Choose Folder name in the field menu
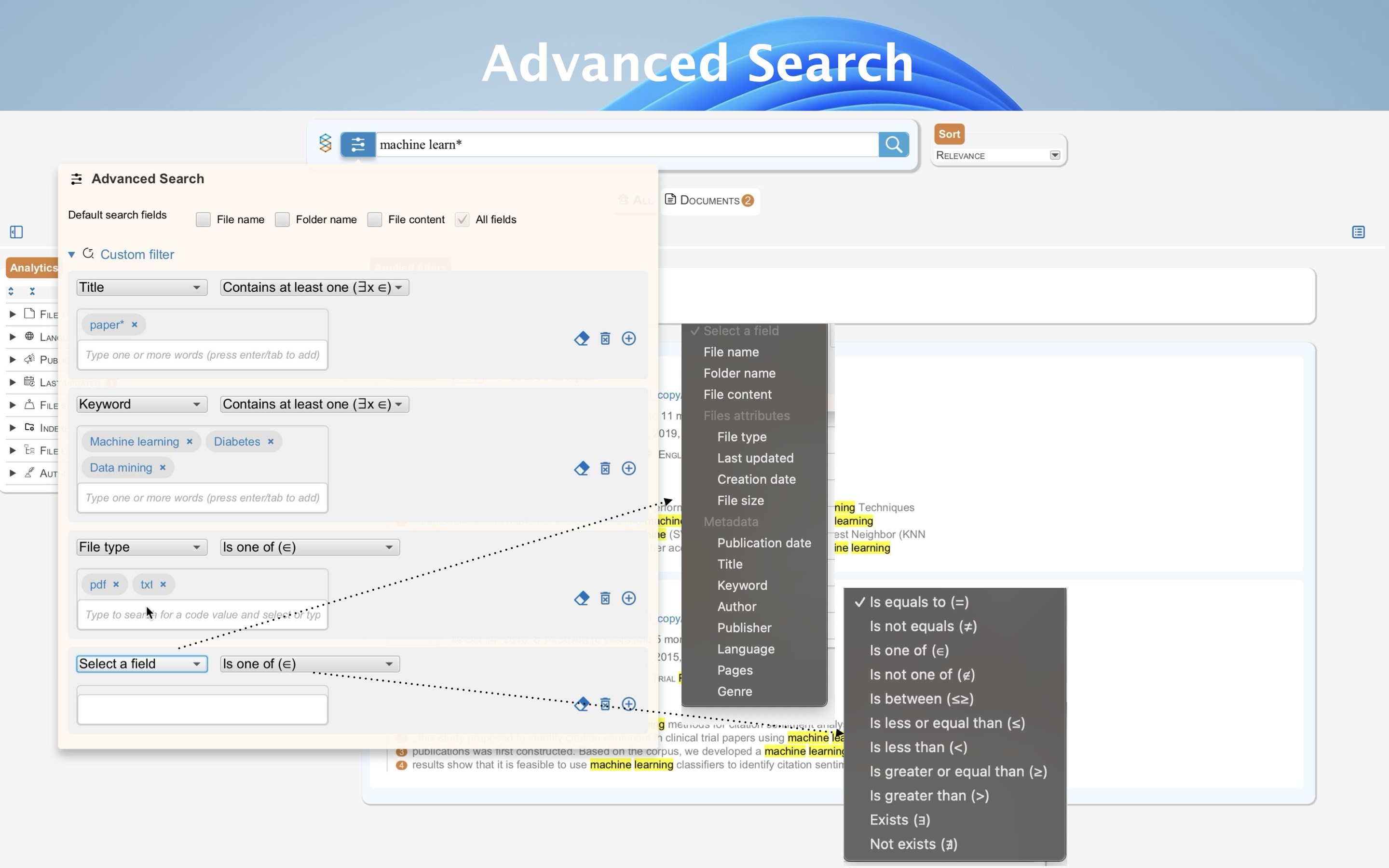Viewport: 1389px width, 868px height. point(739,373)
